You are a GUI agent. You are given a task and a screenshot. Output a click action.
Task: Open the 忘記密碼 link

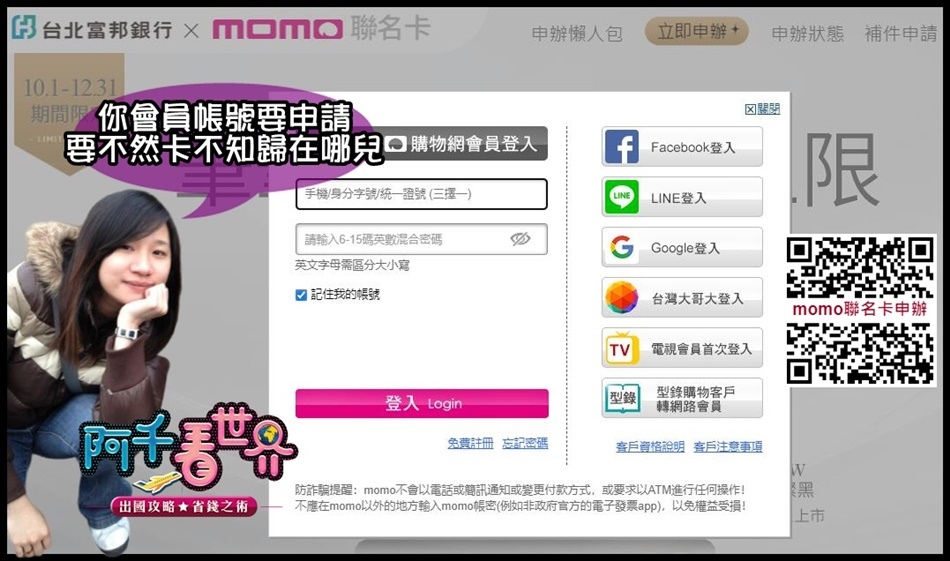tap(525, 443)
